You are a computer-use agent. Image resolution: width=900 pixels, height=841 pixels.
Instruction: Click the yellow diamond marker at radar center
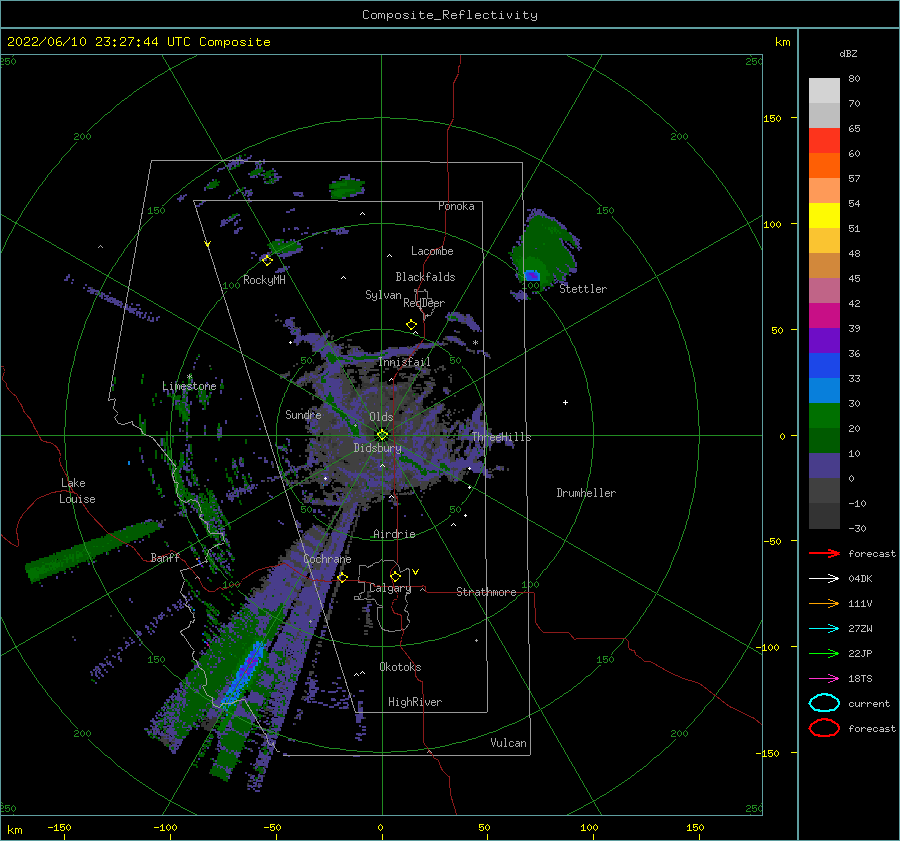[382, 435]
